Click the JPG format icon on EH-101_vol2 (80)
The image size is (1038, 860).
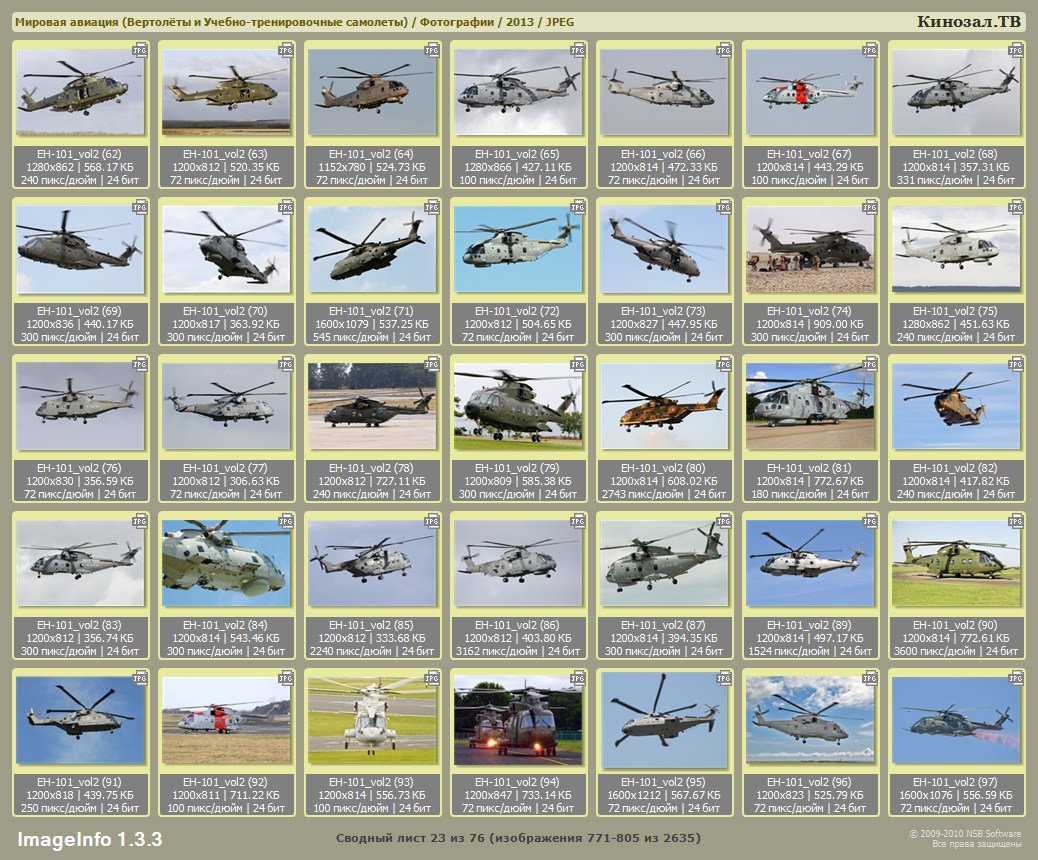tap(724, 364)
